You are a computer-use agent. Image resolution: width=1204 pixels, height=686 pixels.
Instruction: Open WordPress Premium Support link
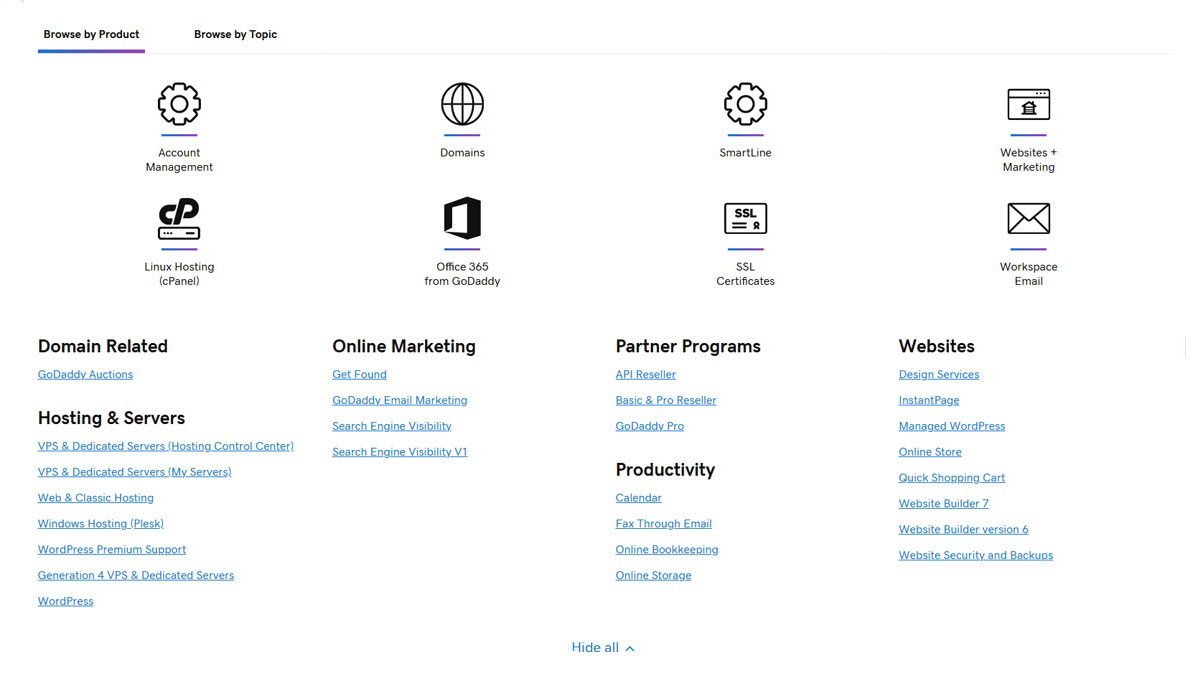click(112, 550)
